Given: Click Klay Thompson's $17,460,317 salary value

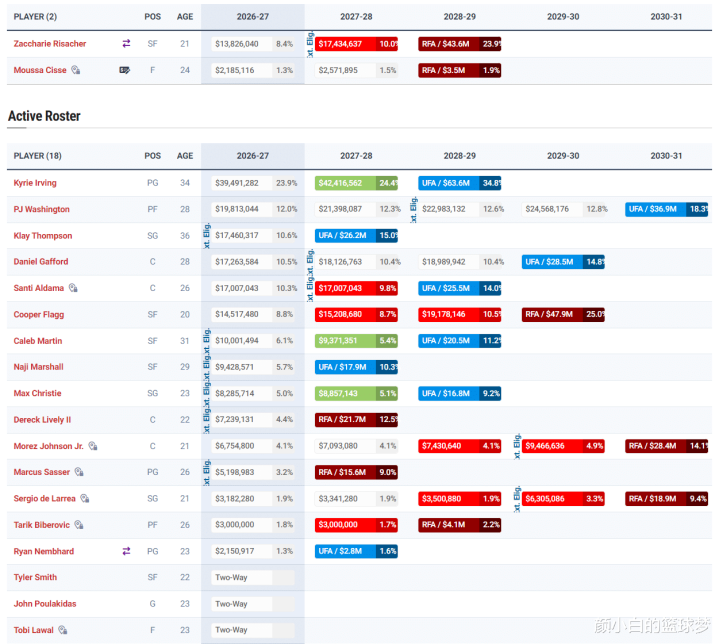Looking at the screenshot, I should click(x=237, y=235).
